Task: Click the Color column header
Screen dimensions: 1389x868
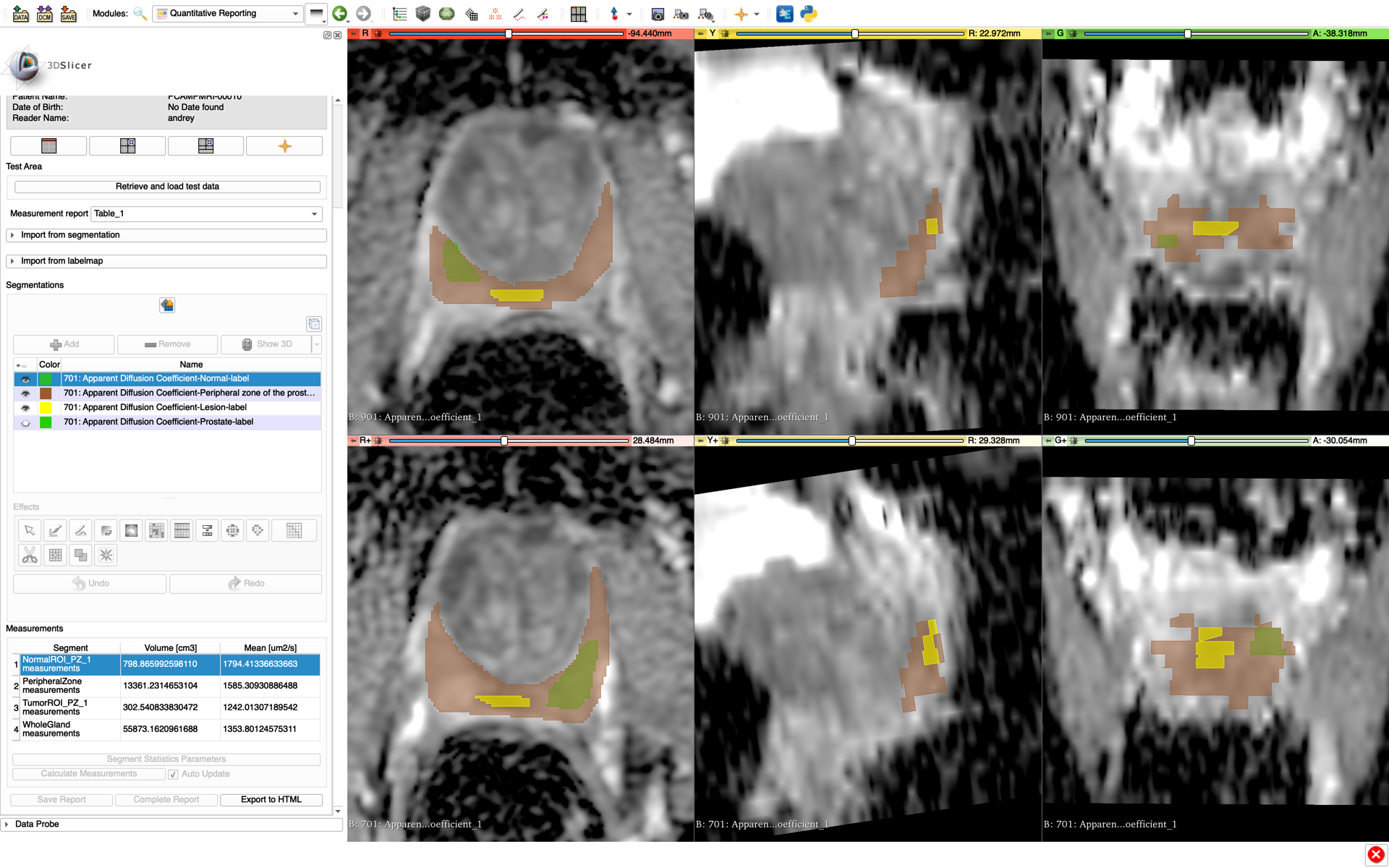Action: click(x=49, y=365)
